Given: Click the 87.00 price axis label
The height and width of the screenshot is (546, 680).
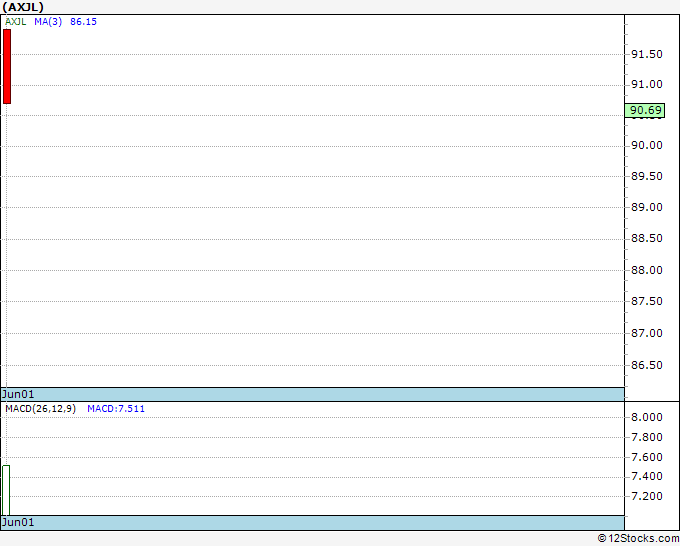Looking at the screenshot, I should pos(647,333).
